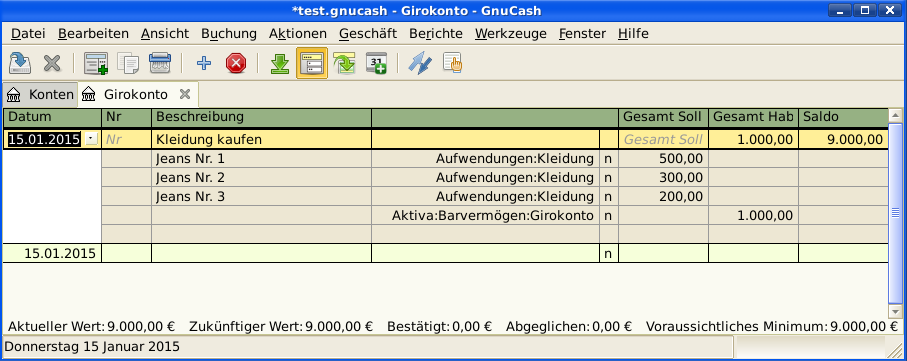Click the Print toolbar icon
The image size is (907, 361).
click(x=160, y=63)
